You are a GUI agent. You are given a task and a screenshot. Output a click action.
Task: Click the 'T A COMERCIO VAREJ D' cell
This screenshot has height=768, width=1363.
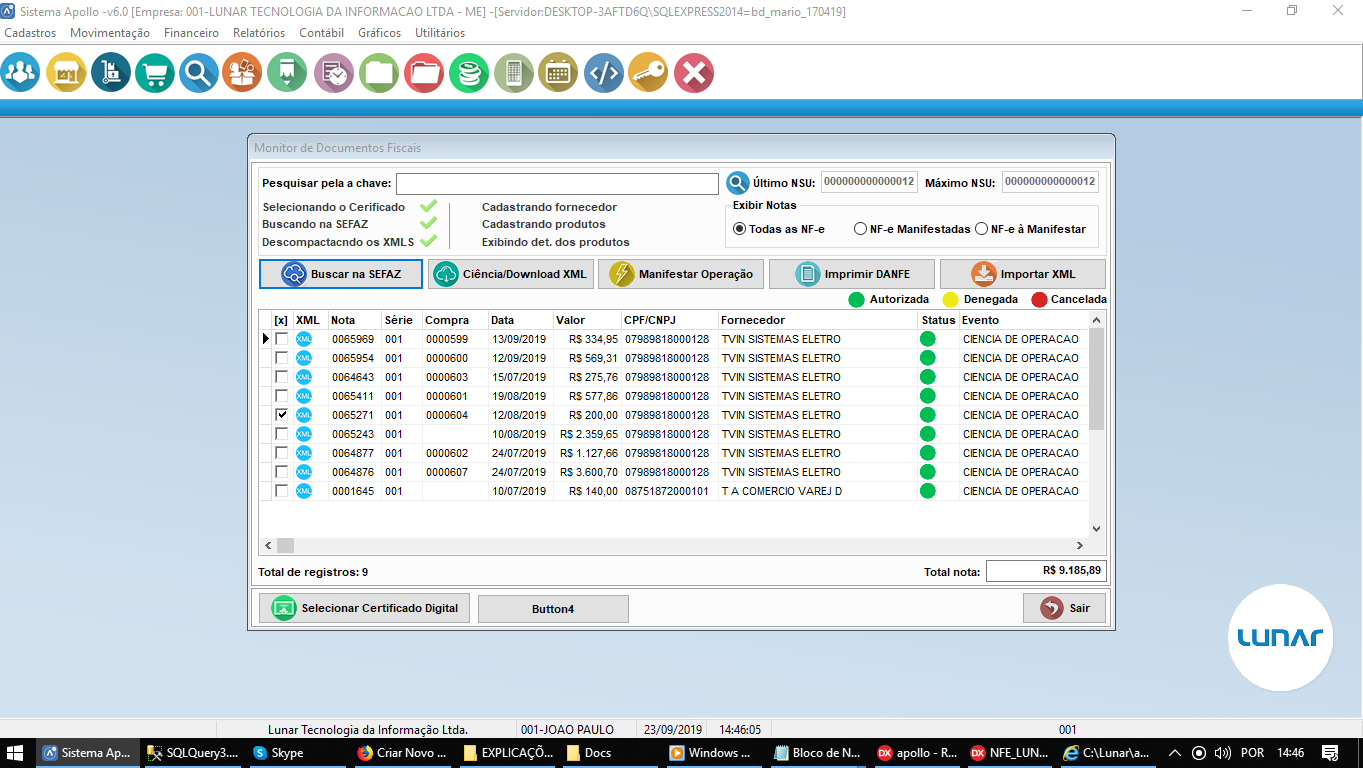pyautogui.click(x=818, y=491)
